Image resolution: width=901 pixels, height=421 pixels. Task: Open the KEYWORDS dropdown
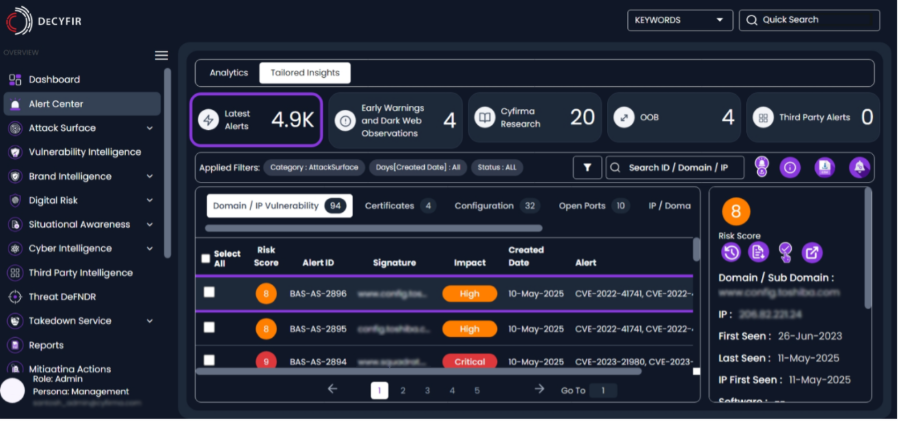click(680, 20)
